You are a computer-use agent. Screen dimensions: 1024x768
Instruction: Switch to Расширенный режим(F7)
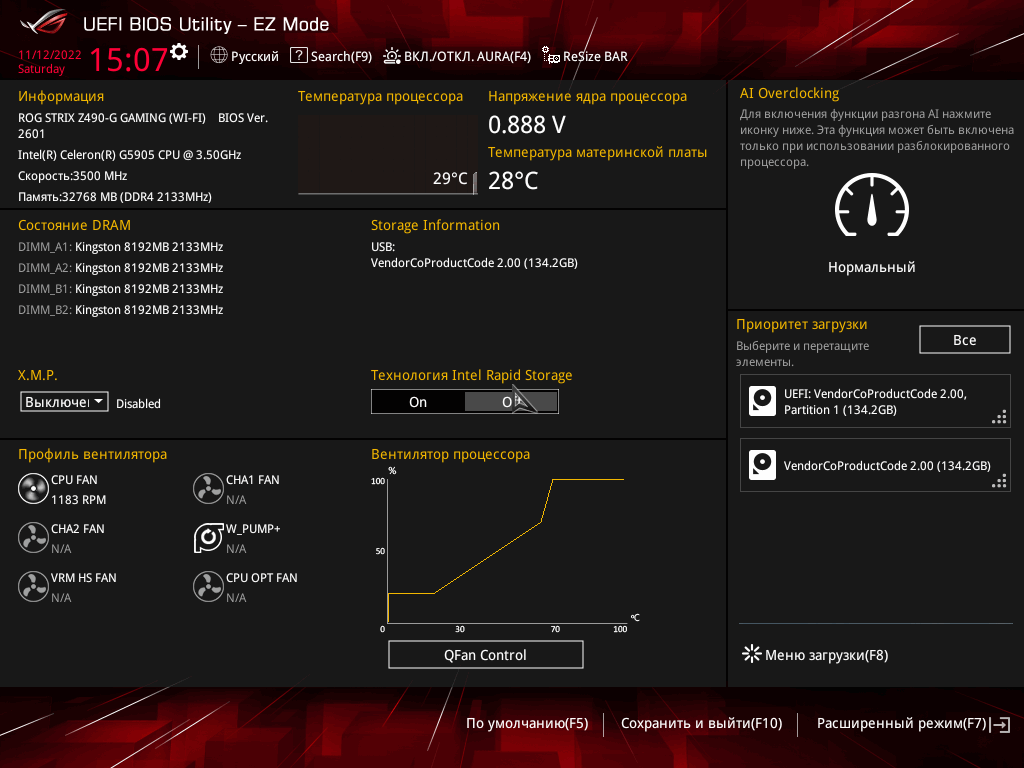[x=901, y=724]
